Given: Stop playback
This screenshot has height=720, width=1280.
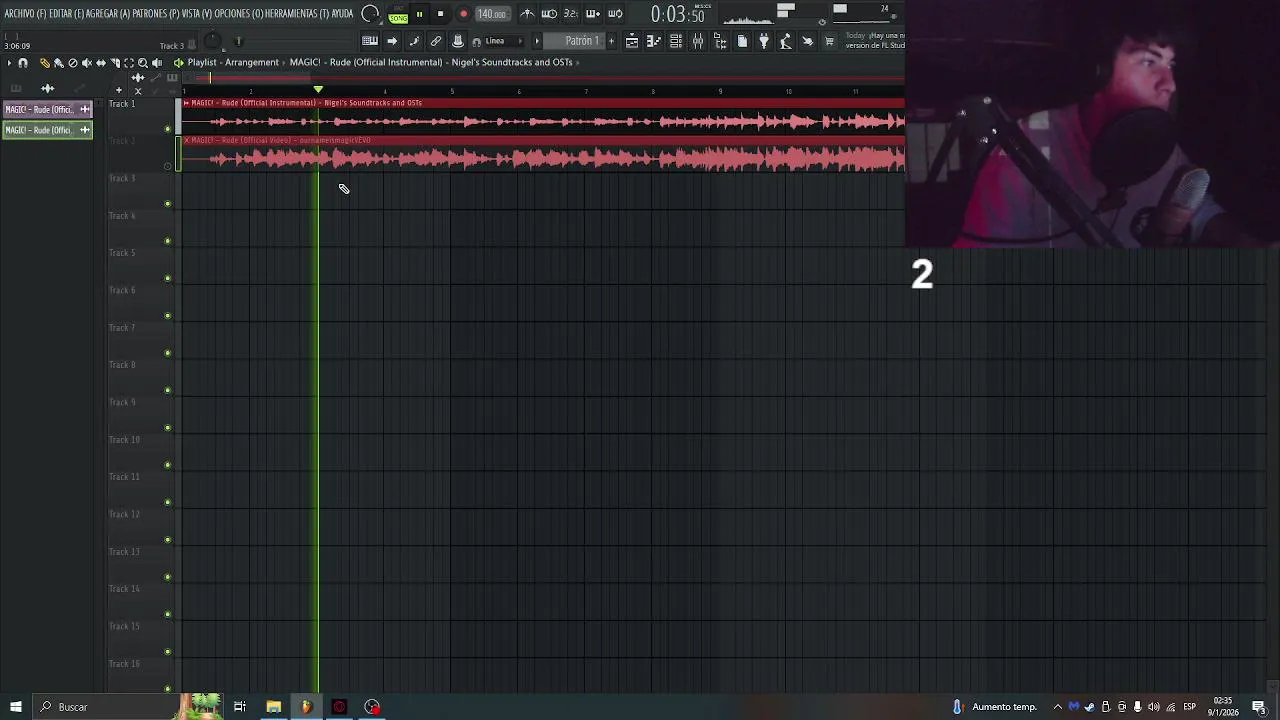Looking at the screenshot, I should [x=440, y=14].
